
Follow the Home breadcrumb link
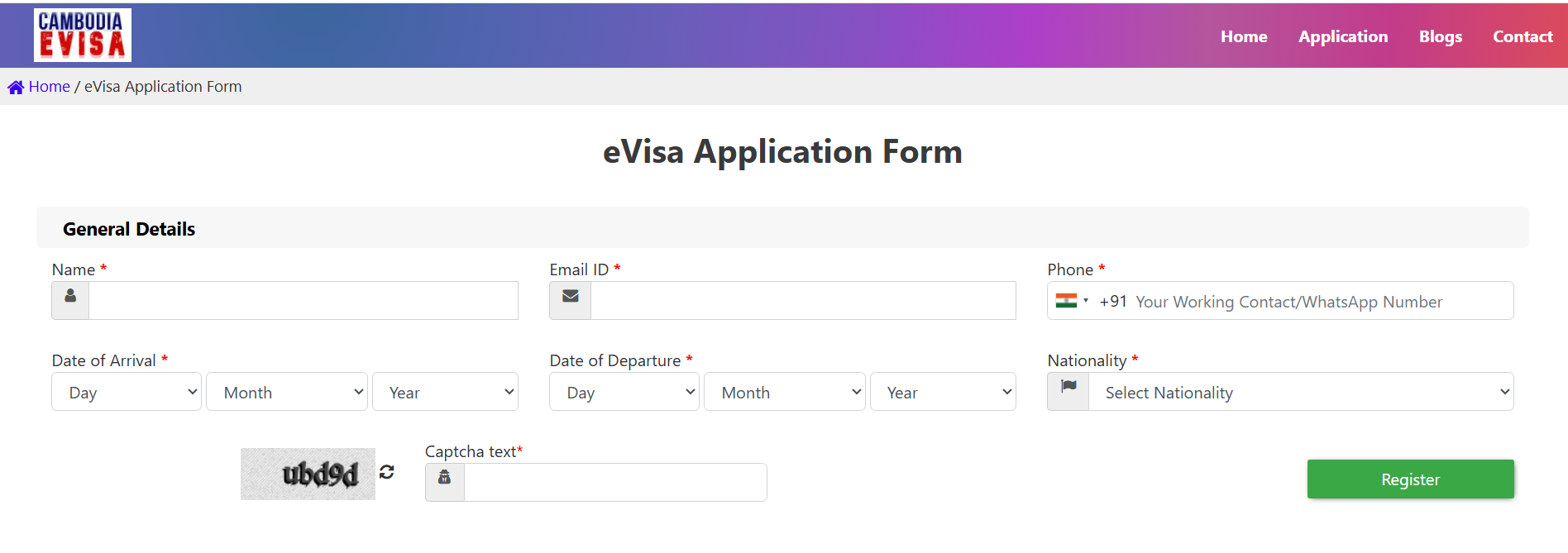(50, 87)
